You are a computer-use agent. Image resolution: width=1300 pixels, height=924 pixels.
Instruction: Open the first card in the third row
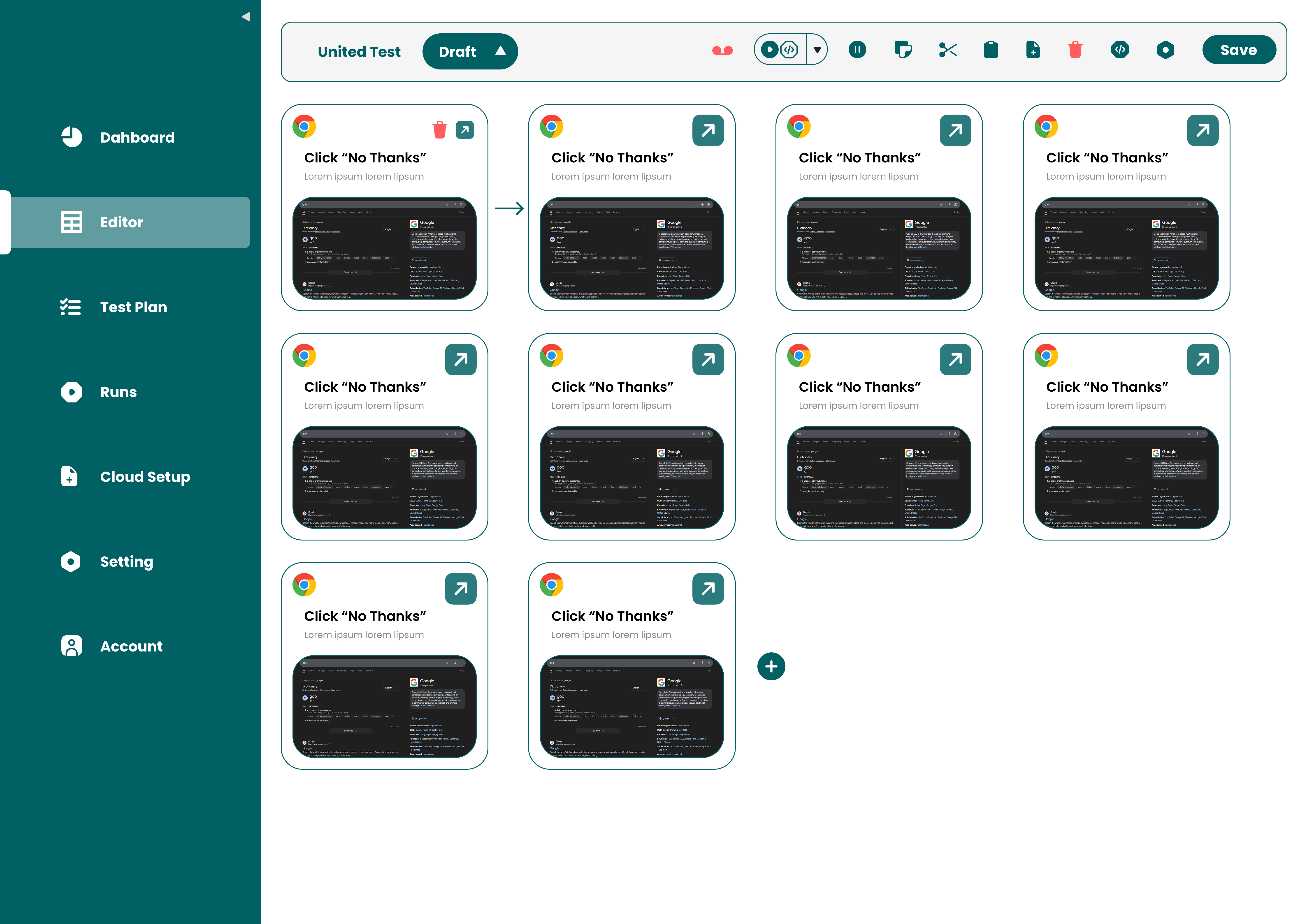460,589
